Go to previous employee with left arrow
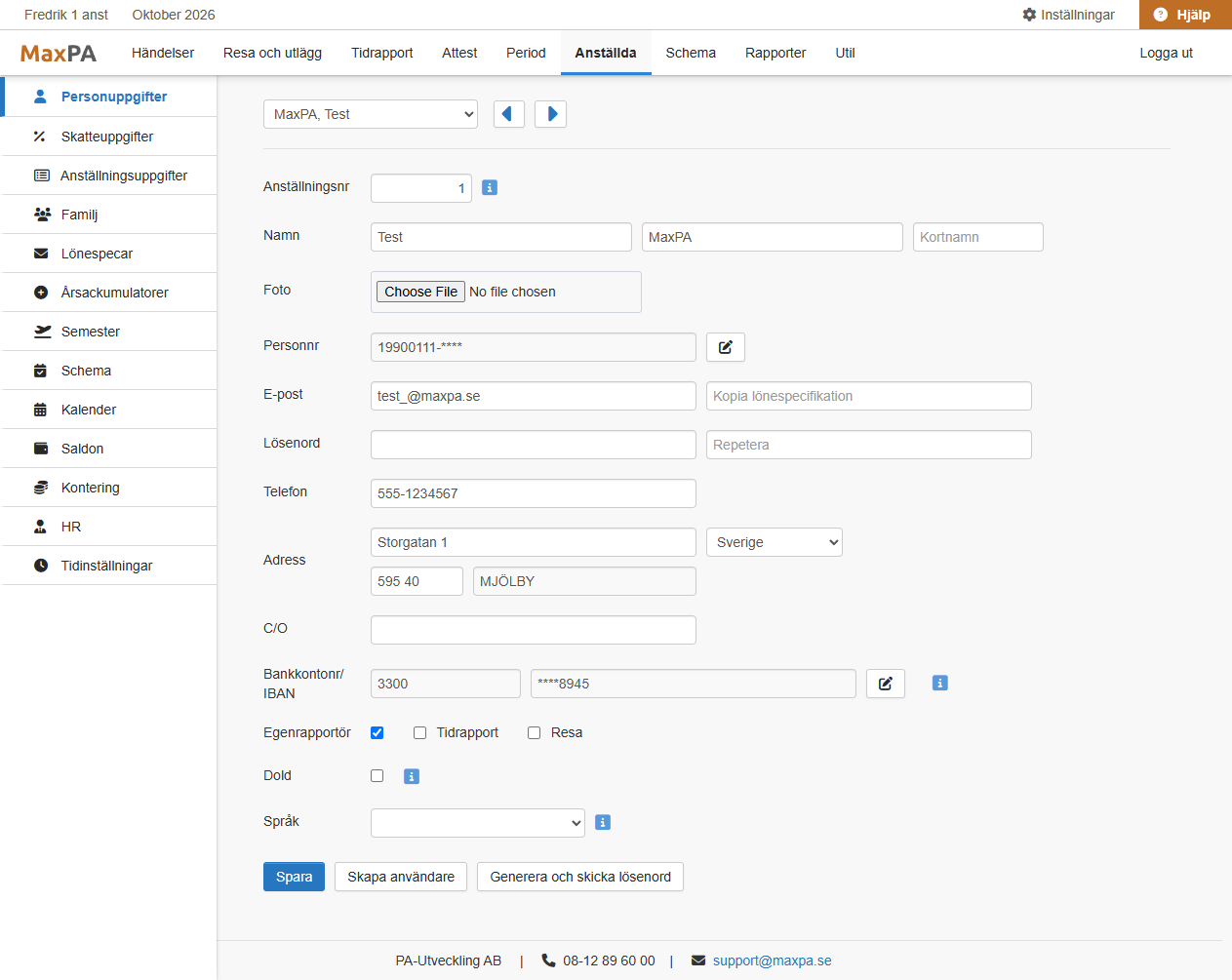The height and width of the screenshot is (980, 1232). point(509,114)
